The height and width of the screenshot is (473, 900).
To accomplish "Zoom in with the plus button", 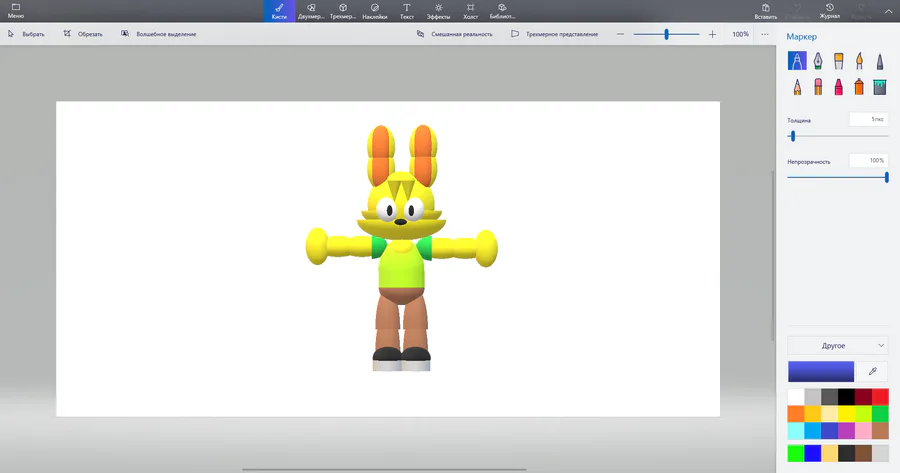I will click(x=712, y=34).
